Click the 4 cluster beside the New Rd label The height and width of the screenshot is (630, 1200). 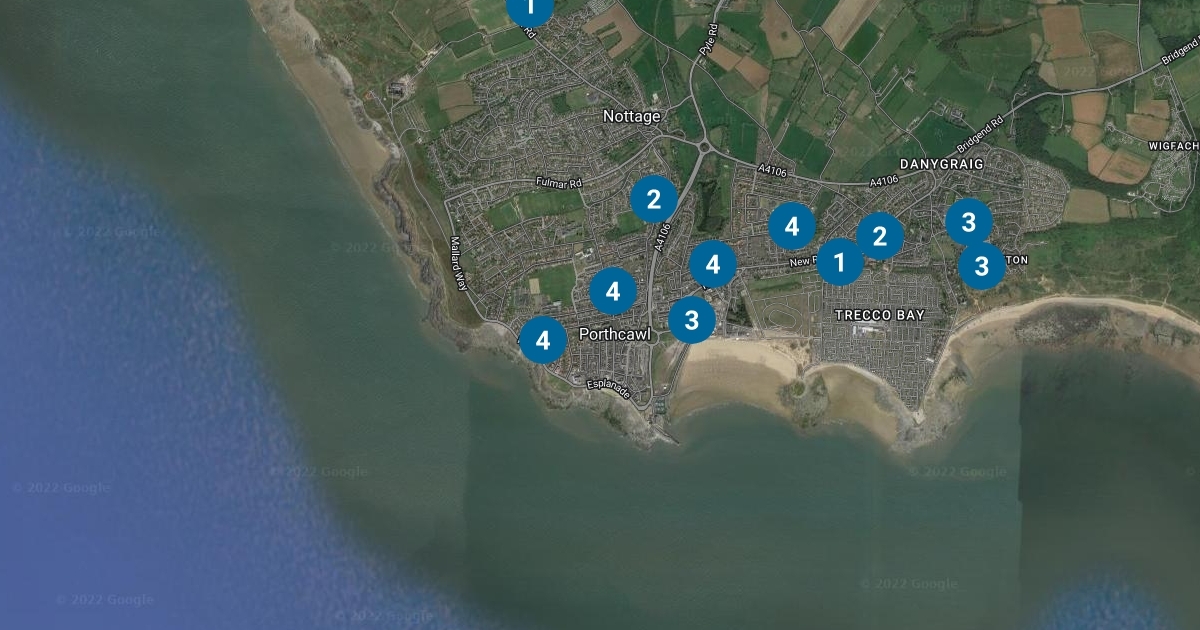713,264
